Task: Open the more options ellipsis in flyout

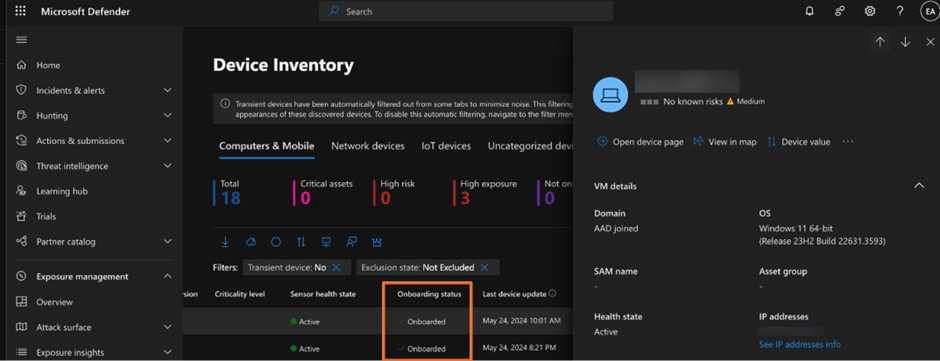Action: 847,142
